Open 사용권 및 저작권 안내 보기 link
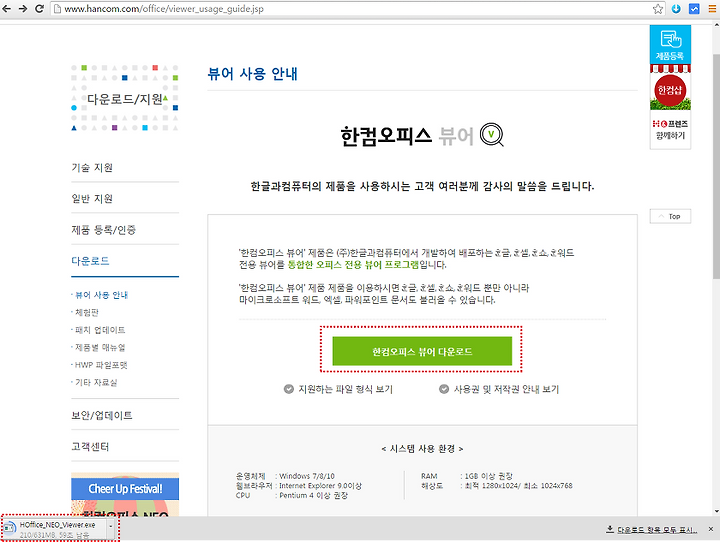 point(506,389)
